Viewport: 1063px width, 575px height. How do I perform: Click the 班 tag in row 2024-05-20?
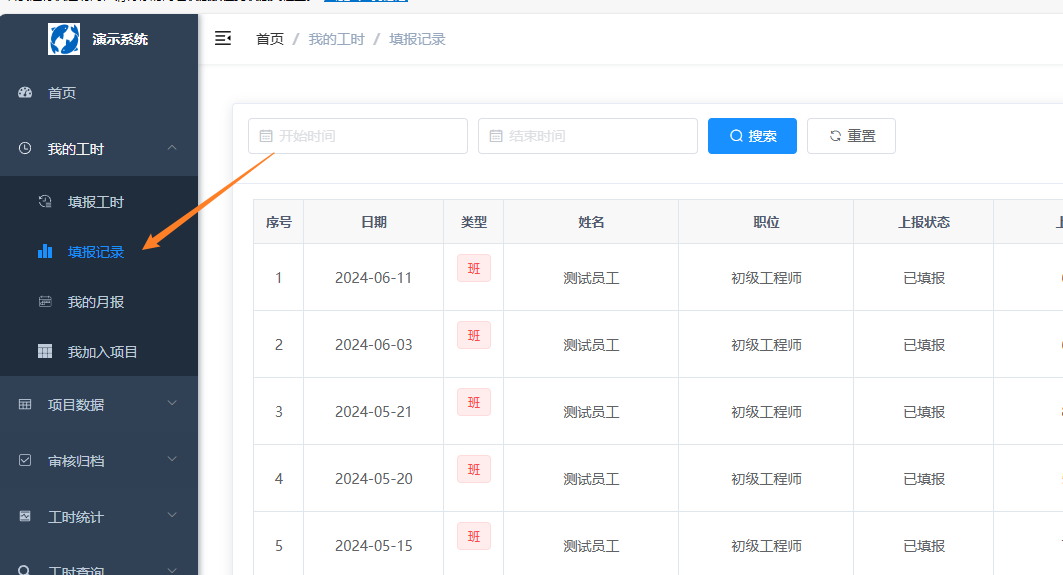[474, 469]
